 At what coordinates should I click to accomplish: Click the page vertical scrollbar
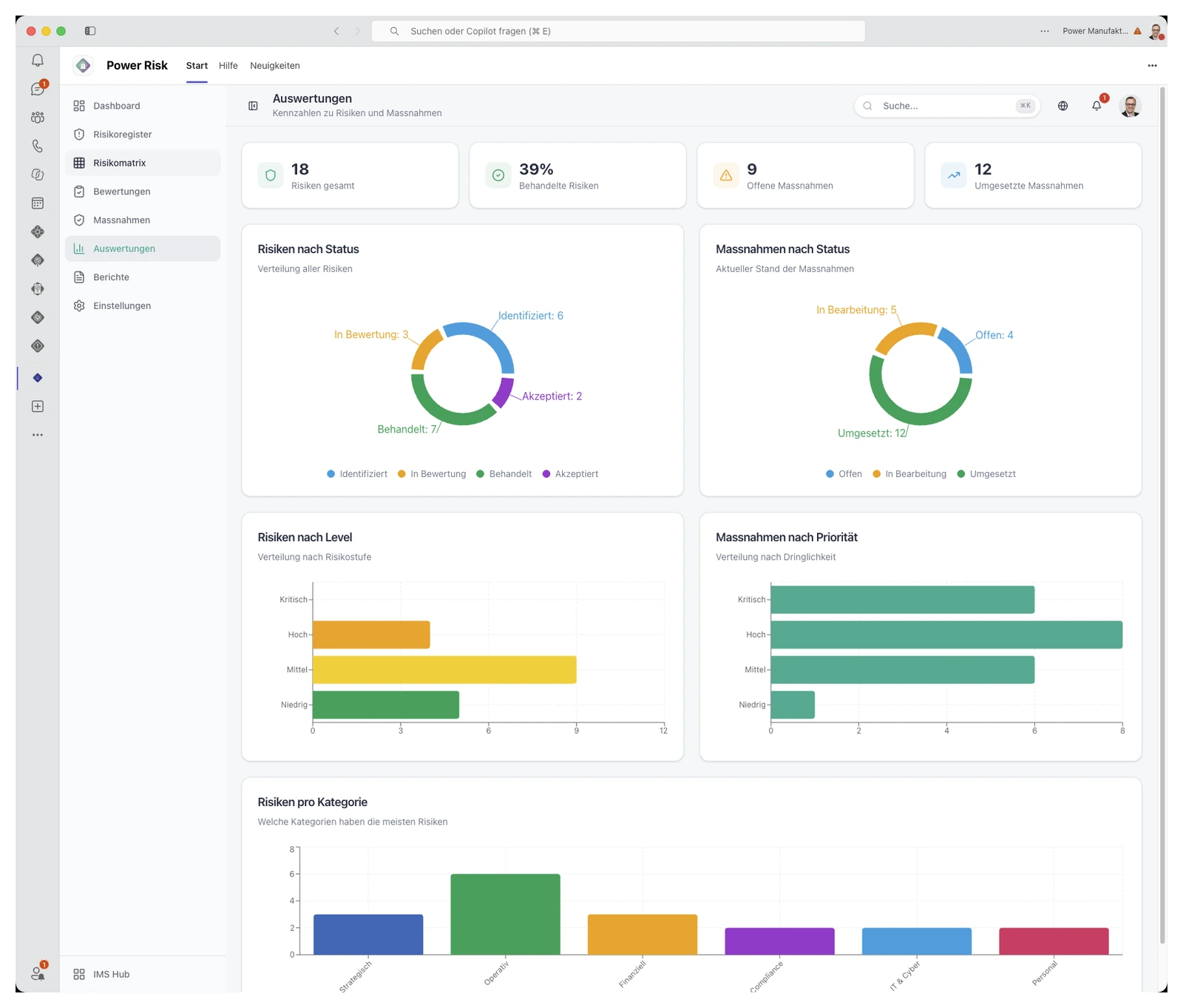[1162, 515]
